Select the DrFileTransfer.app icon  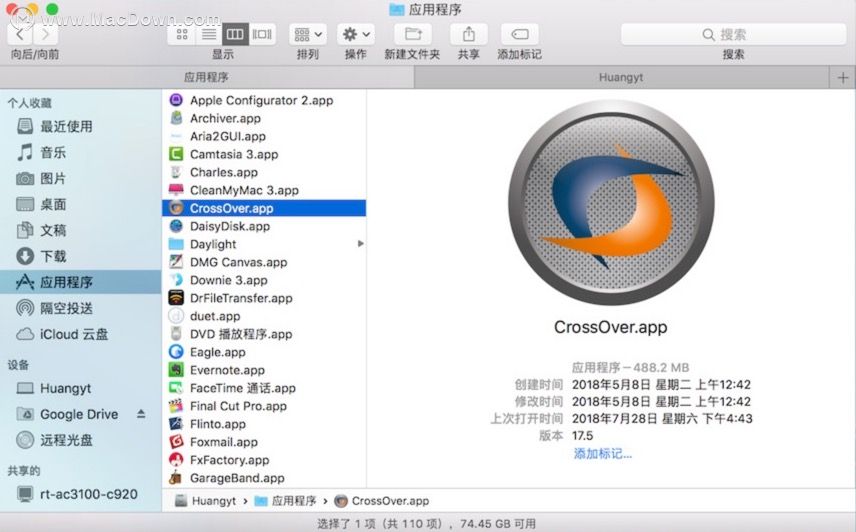tap(176, 298)
